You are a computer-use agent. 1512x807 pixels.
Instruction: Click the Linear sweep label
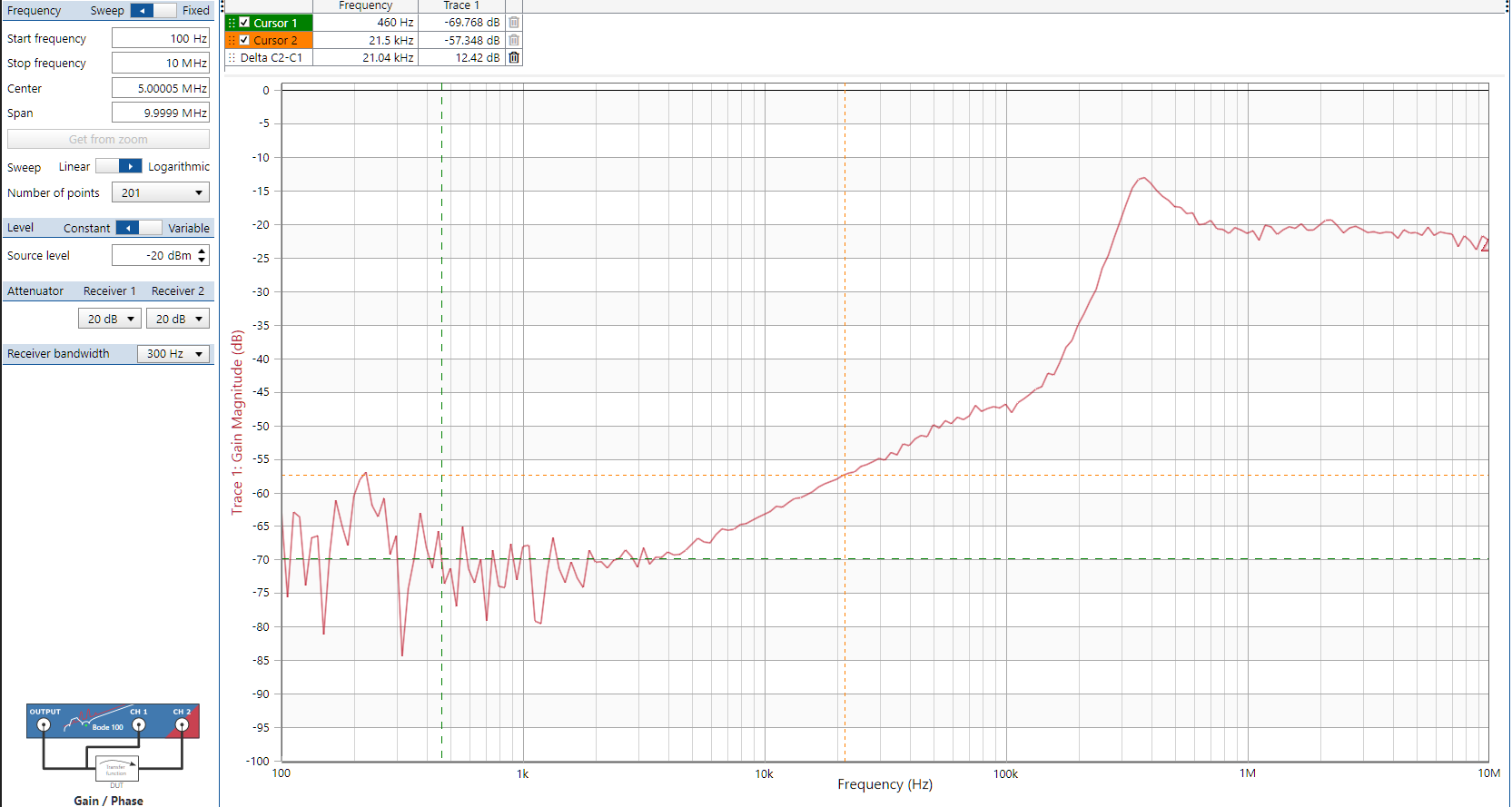pos(74,166)
